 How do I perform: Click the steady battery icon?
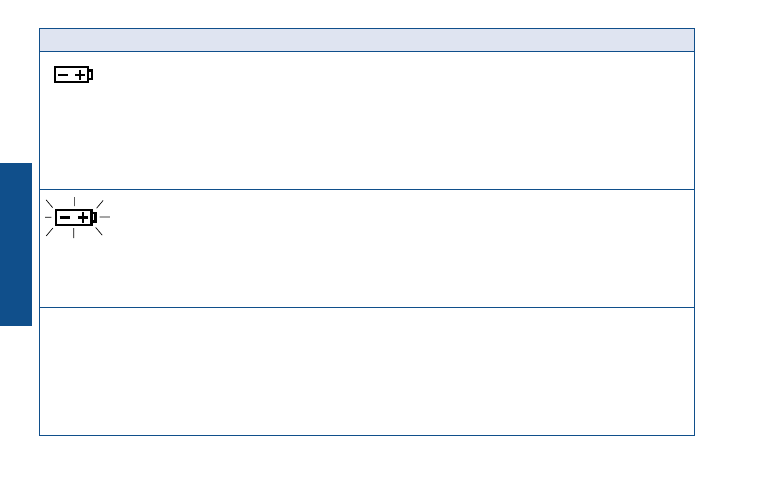pos(73,75)
